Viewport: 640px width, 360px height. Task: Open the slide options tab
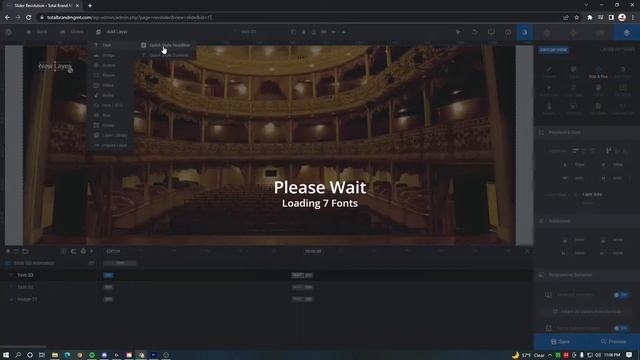[600, 32]
